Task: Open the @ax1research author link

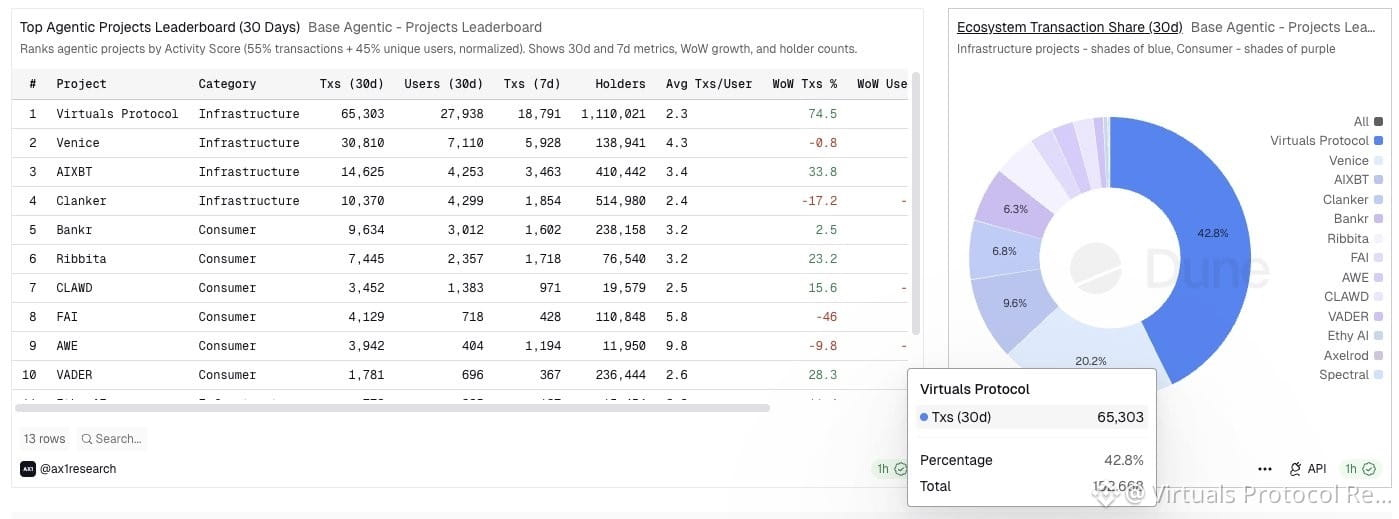Action: [x=78, y=469]
